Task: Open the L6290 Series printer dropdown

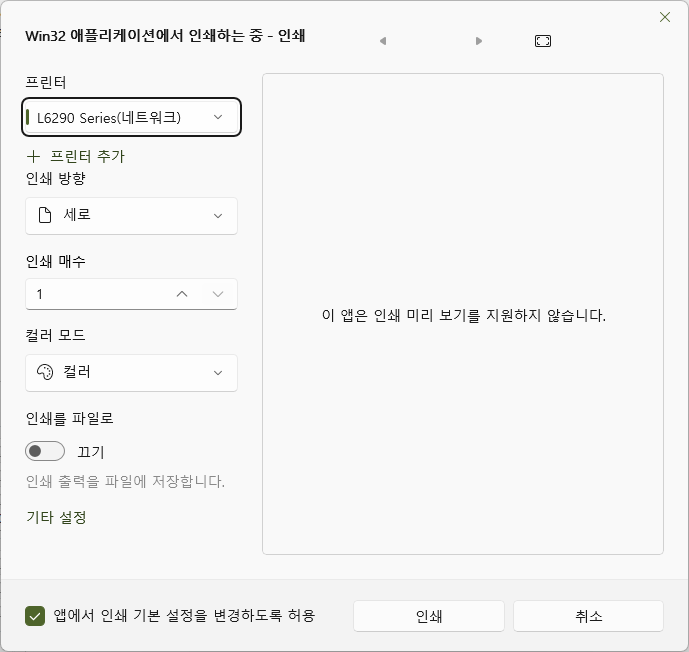Action: (131, 117)
